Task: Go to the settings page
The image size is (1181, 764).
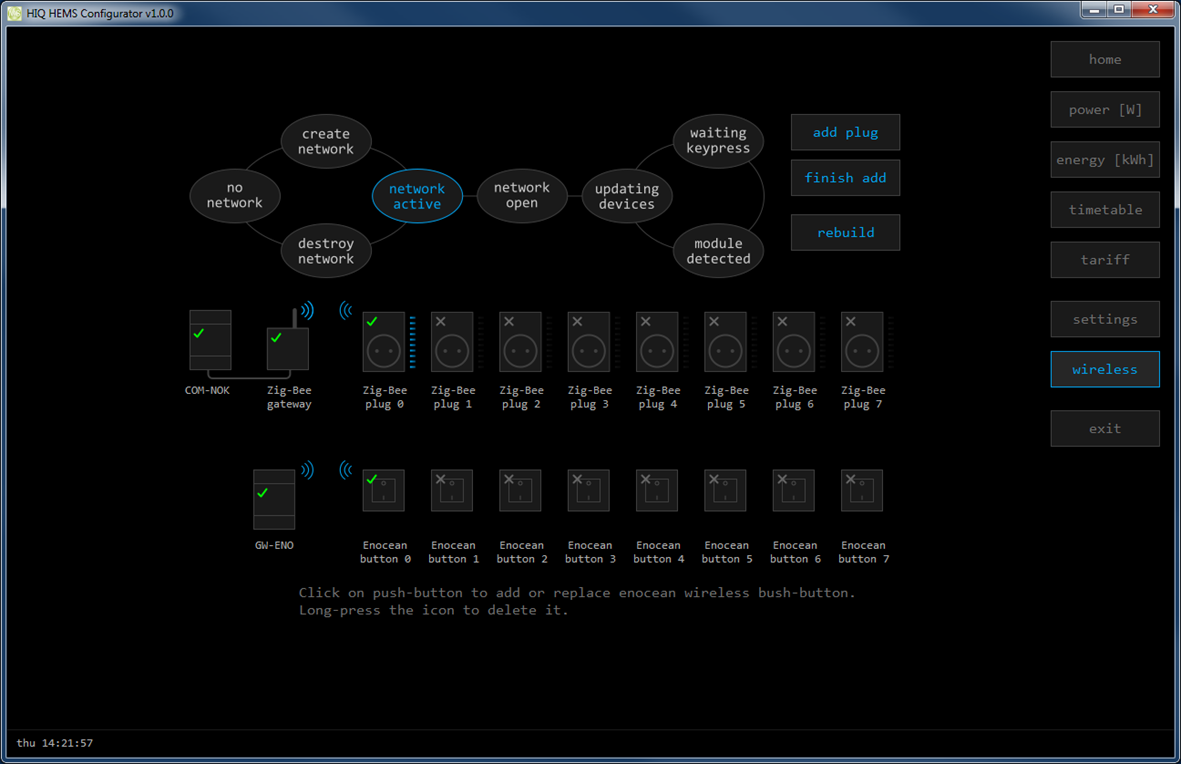Action: click(x=1104, y=320)
